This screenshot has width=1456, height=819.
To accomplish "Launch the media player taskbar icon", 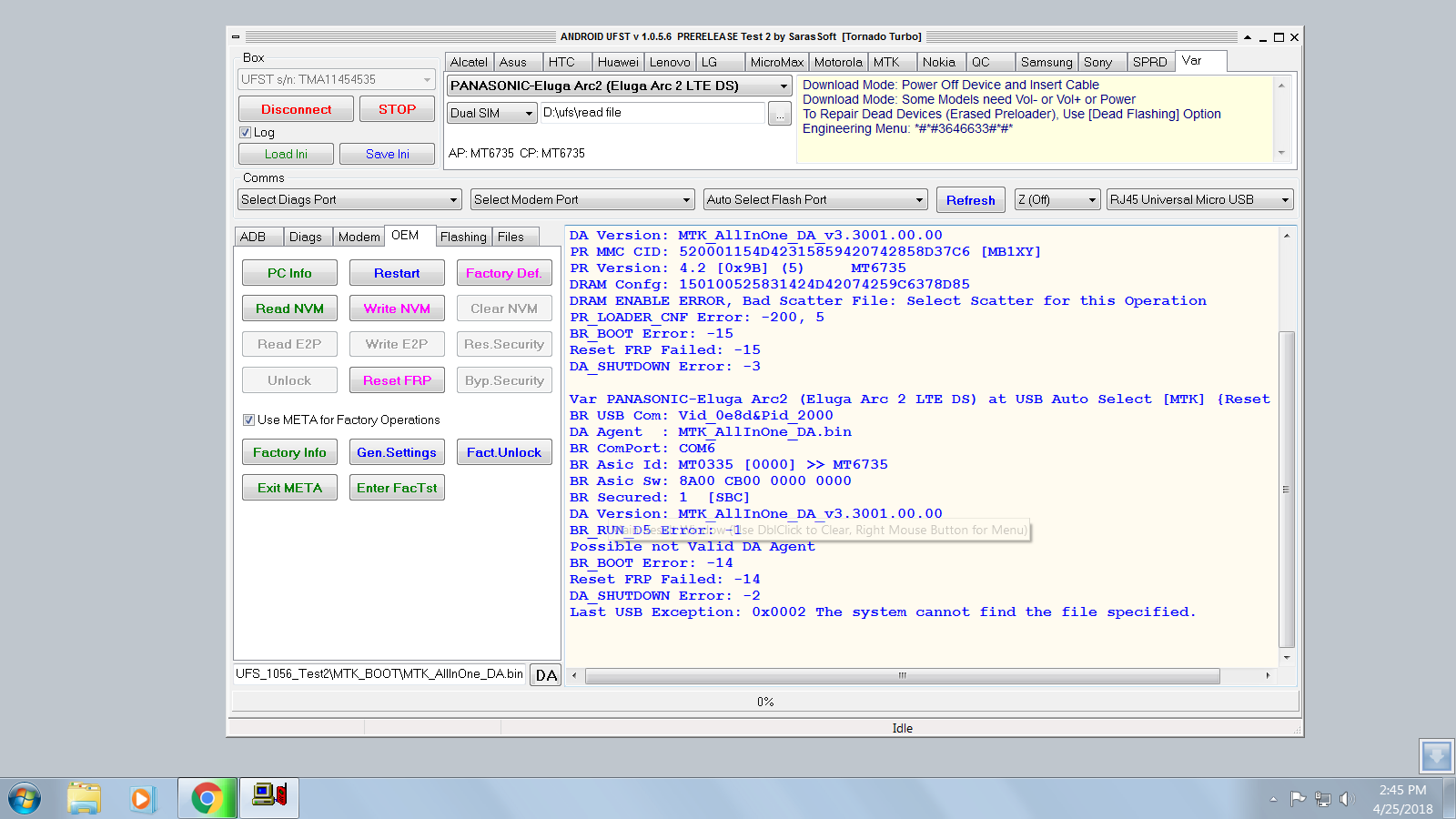I will tap(141, 799).
